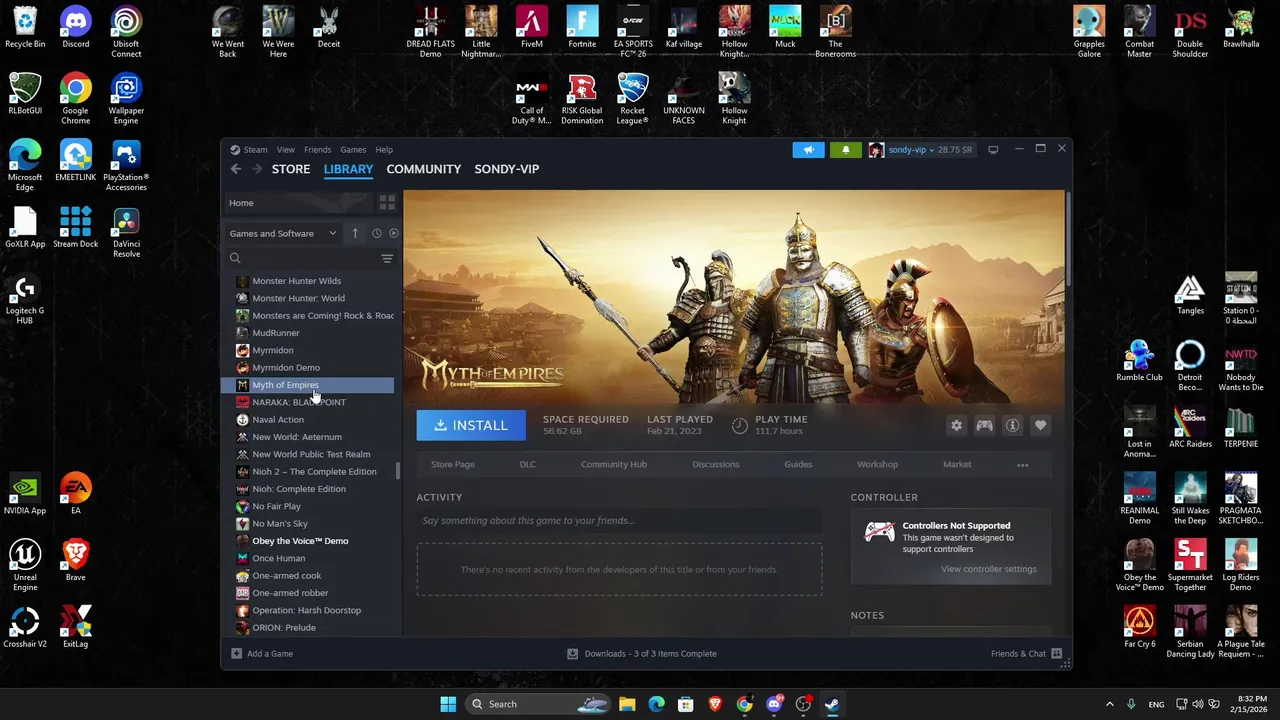Go back with Steam navigation arrow
Screen dimensions: 1280x720
click(x=236, y=169)
